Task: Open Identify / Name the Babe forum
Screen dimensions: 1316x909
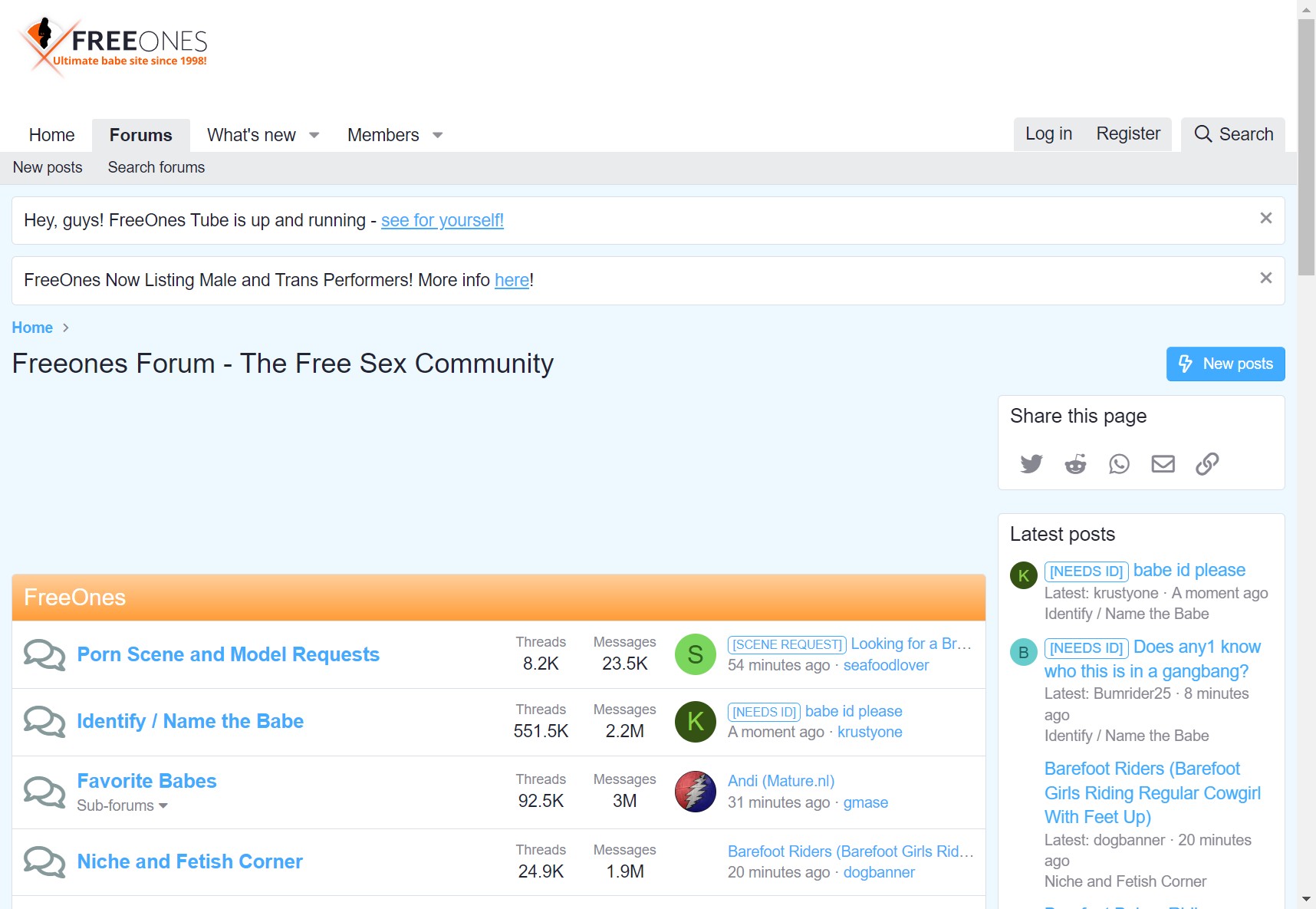Action: point(190,721)
